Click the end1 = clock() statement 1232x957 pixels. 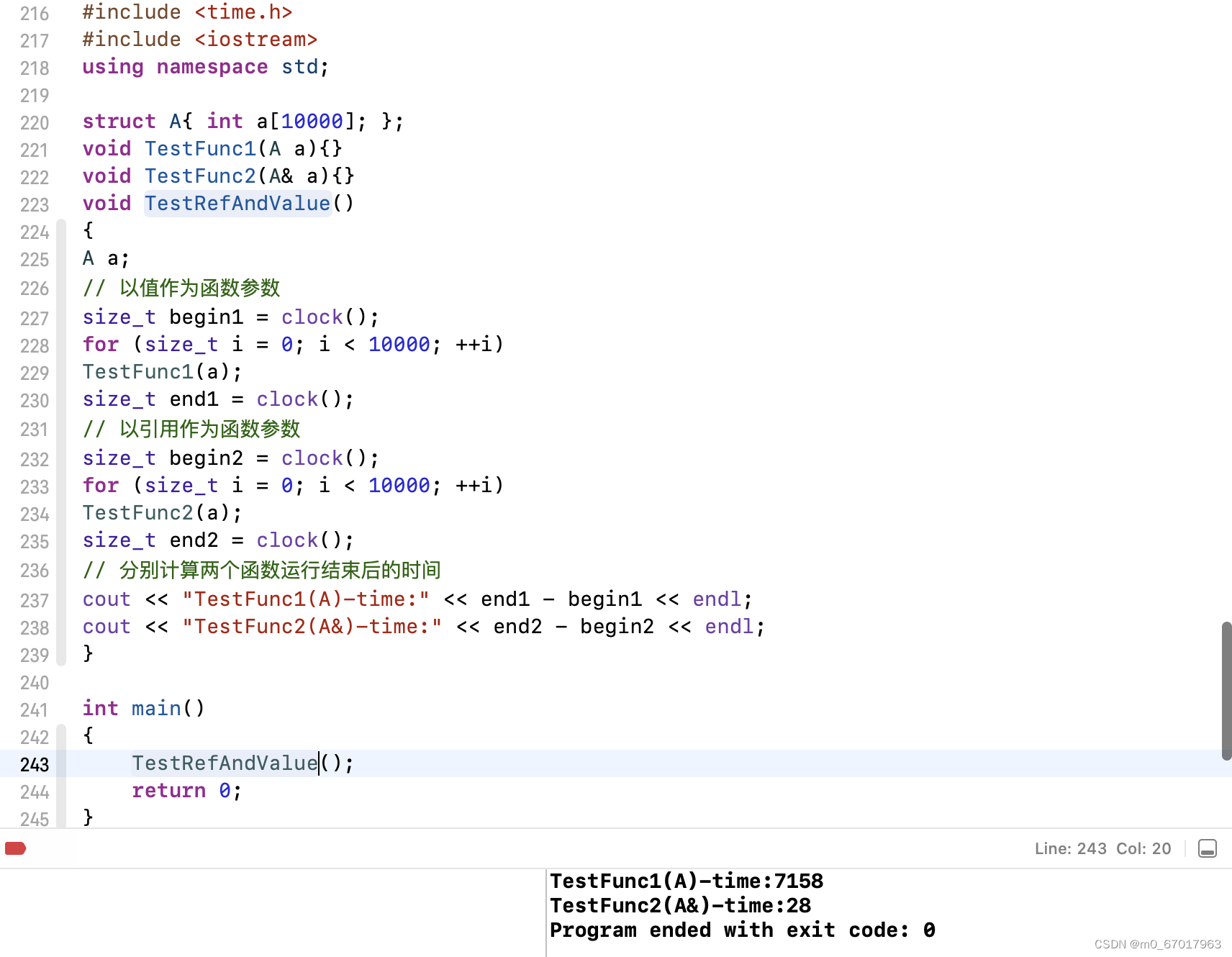tap(219, 399)
